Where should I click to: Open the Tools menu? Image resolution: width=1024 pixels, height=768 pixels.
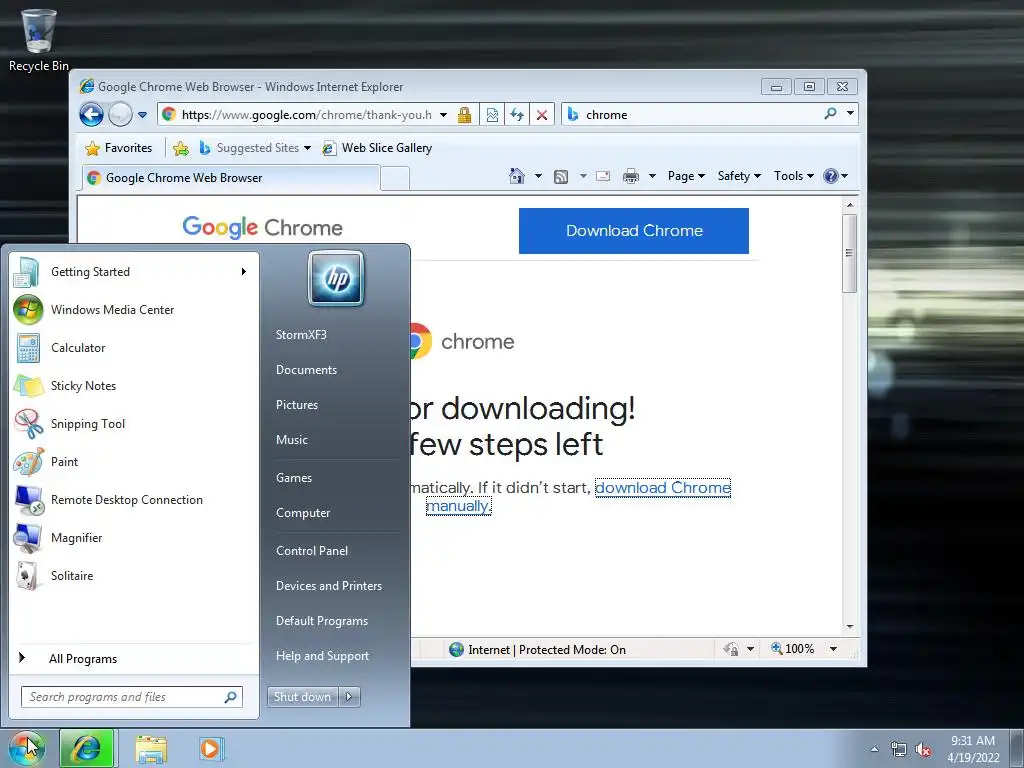pos(793,176)
